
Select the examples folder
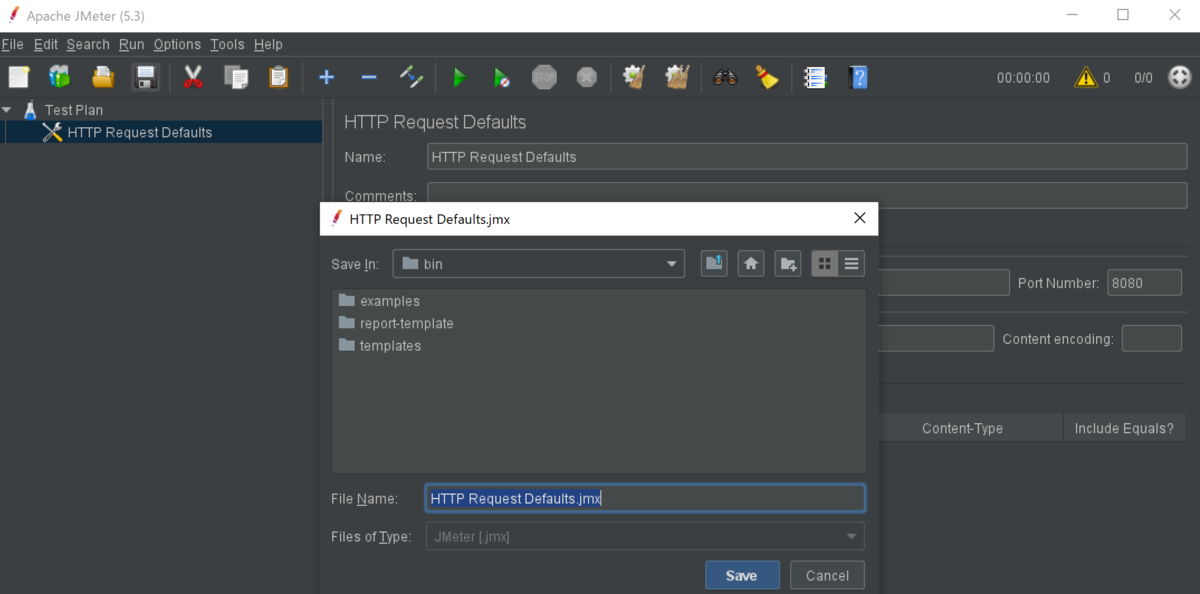pyautogui.click(x=379, y=301)
